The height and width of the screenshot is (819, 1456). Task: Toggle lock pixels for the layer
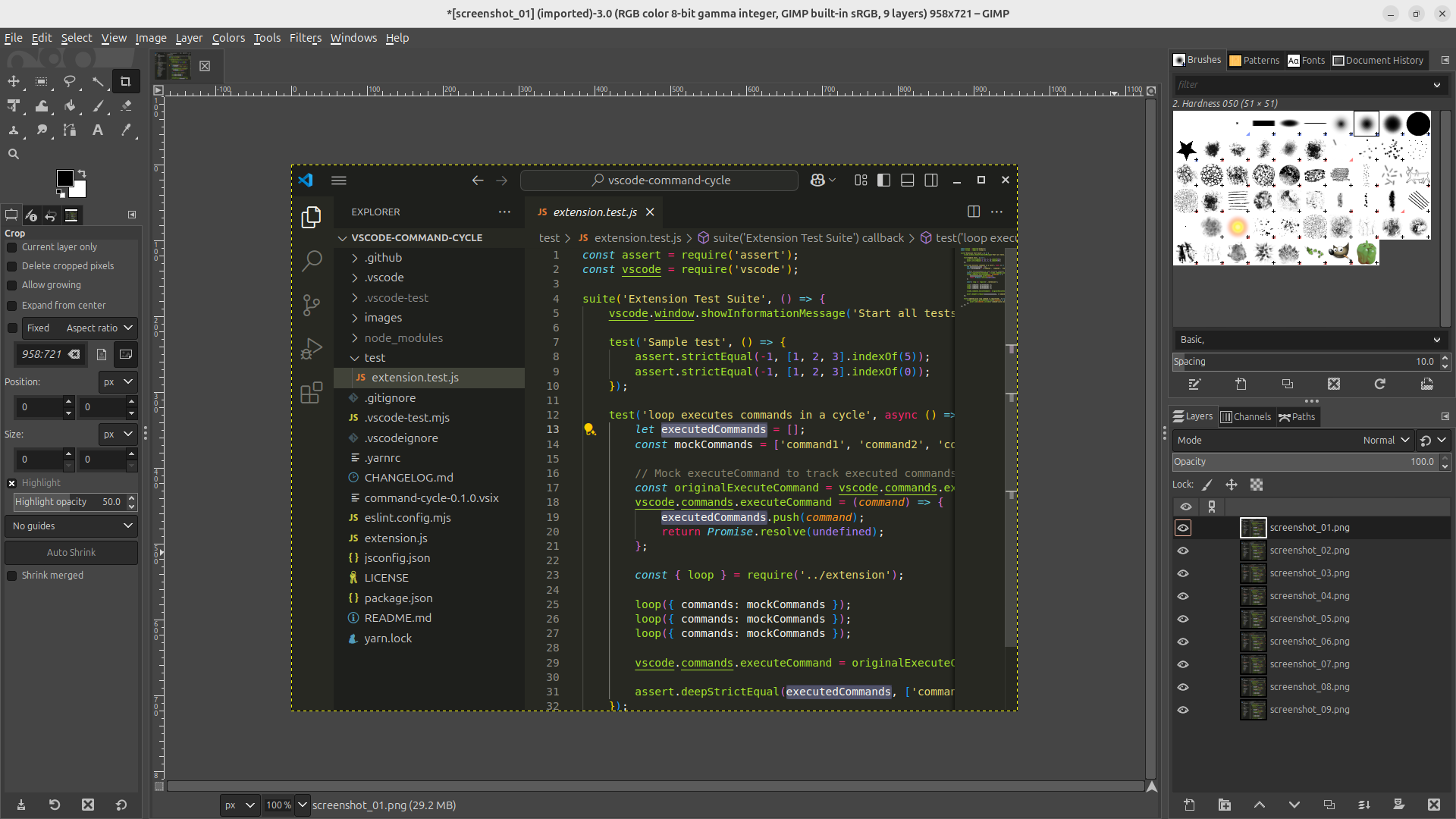click(1207, 485)
